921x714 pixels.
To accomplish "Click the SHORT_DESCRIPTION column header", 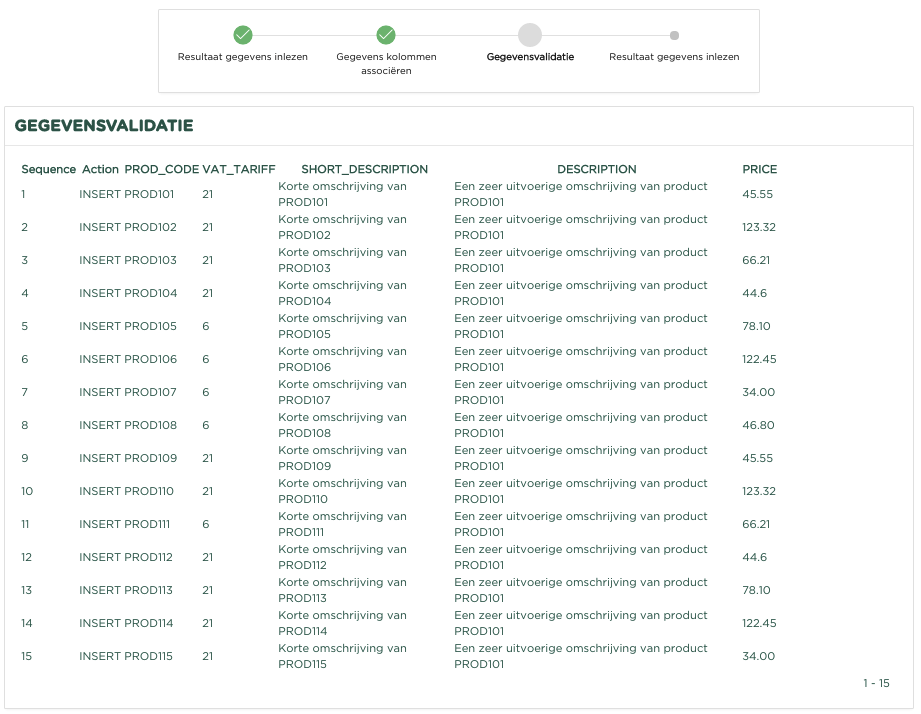I will tap(364, 169).
